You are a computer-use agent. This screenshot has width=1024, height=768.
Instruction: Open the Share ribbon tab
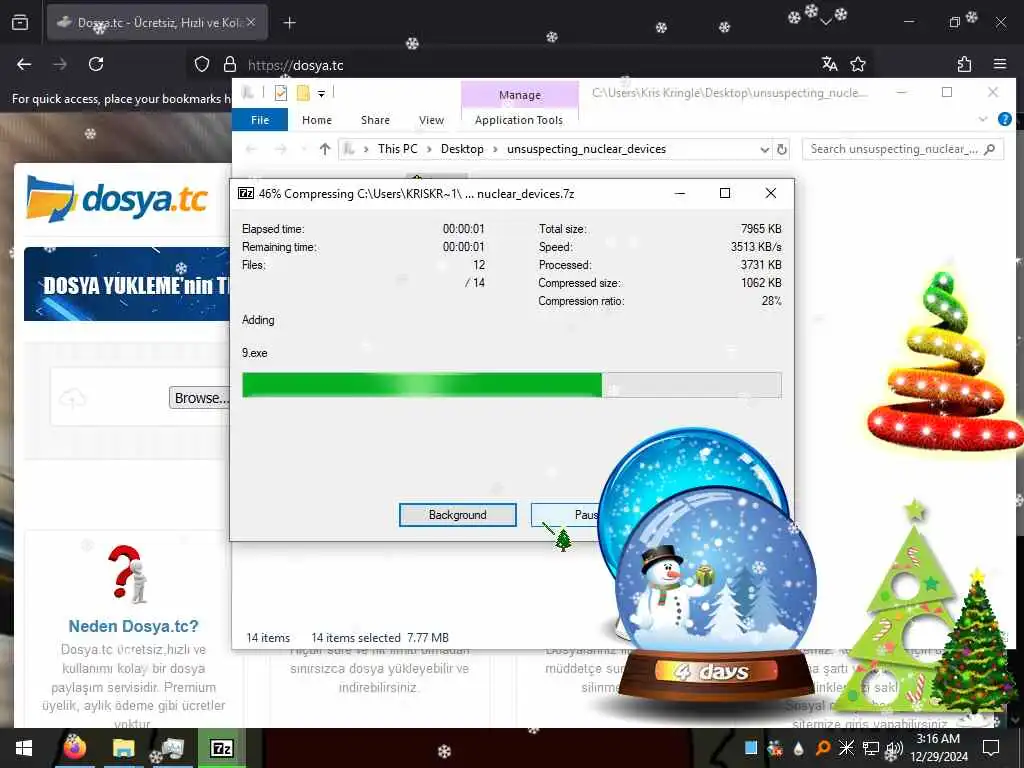coord(375,120)
